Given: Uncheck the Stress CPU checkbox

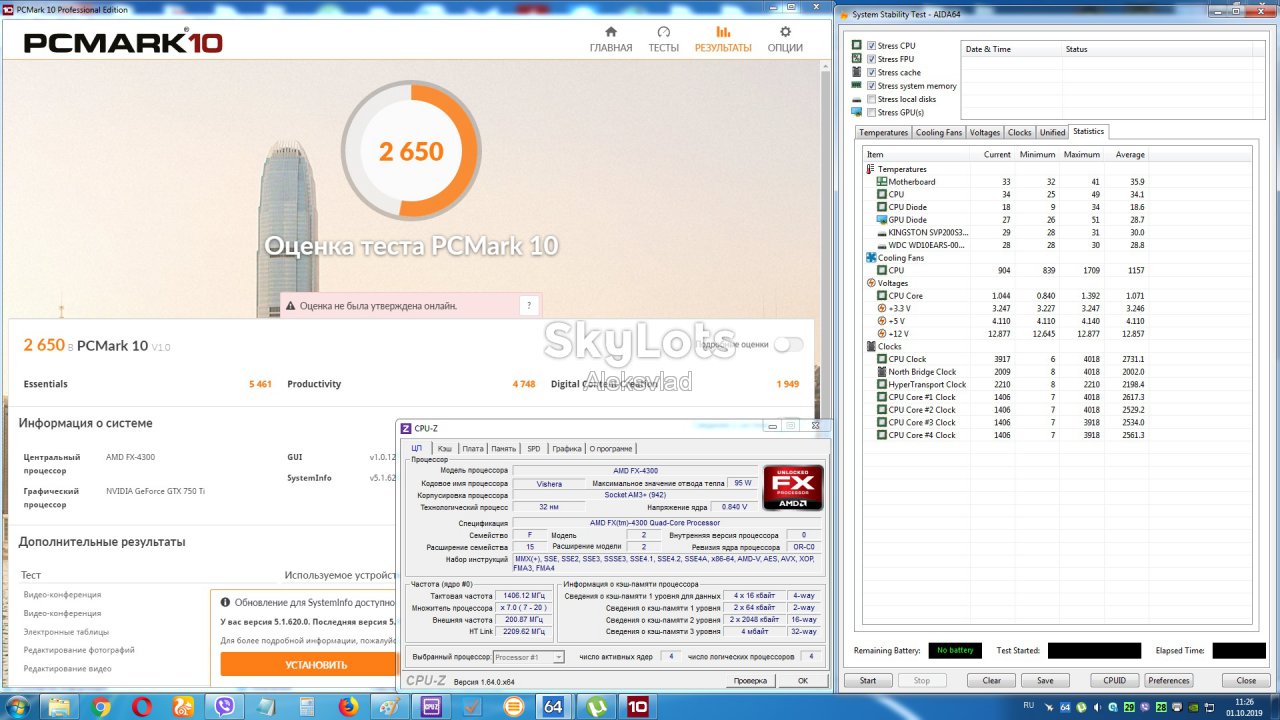Looking at the screenshot, I should coord(871,46).
